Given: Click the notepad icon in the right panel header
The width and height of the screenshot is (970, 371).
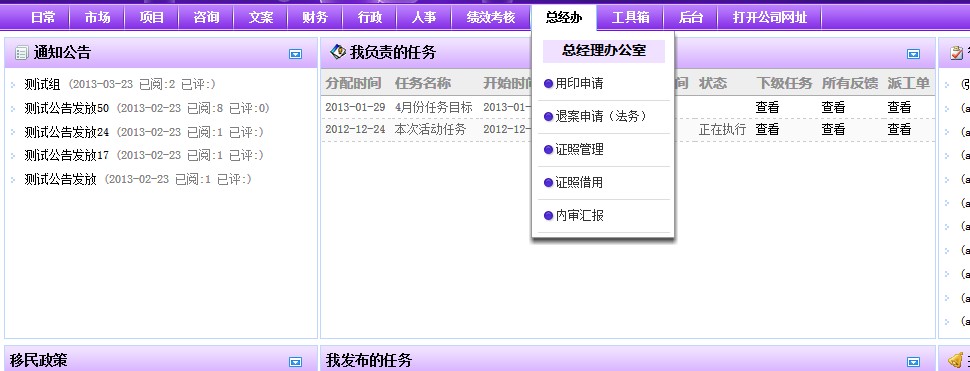Looking at the screenshot, I should coord(956,53).
